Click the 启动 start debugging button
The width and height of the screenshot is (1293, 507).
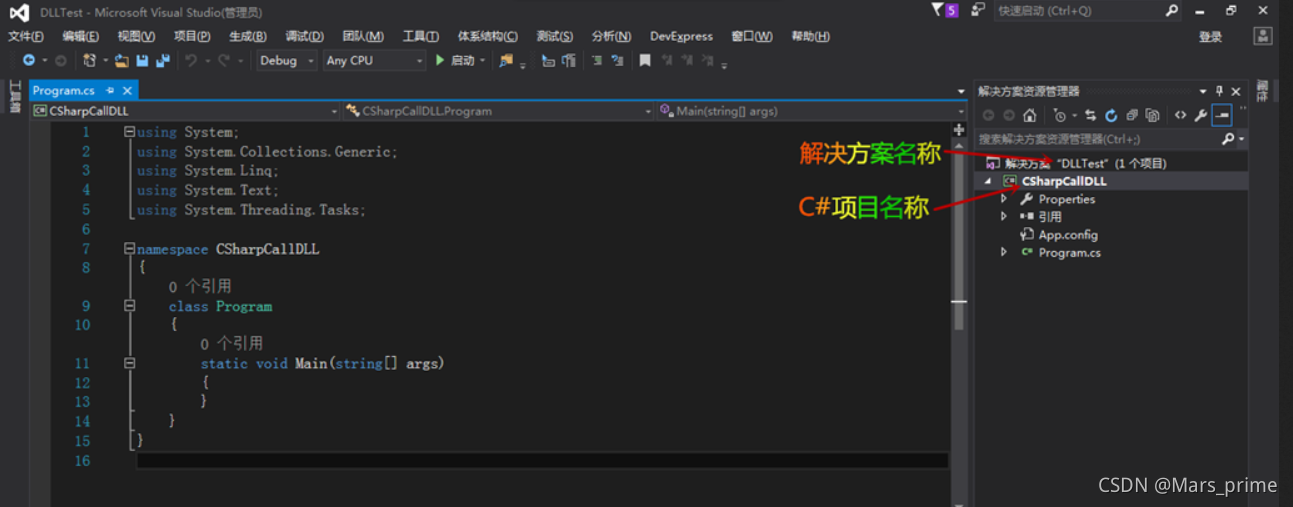[x=455, y=61]
